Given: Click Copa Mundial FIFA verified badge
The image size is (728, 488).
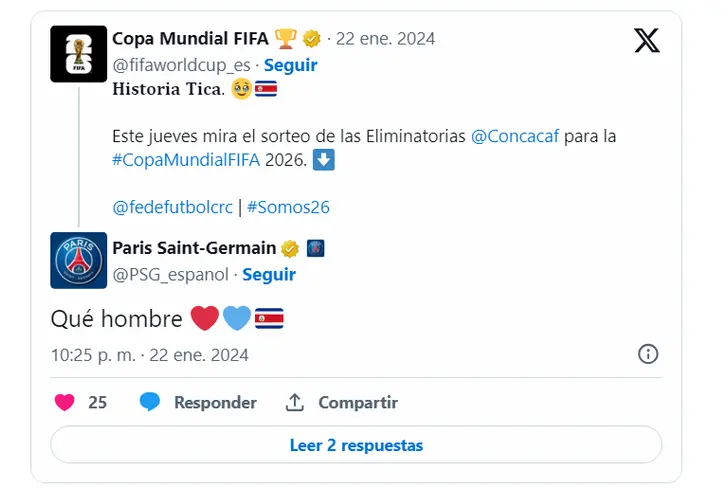Looking at the screenshot, I should [312, 39].
